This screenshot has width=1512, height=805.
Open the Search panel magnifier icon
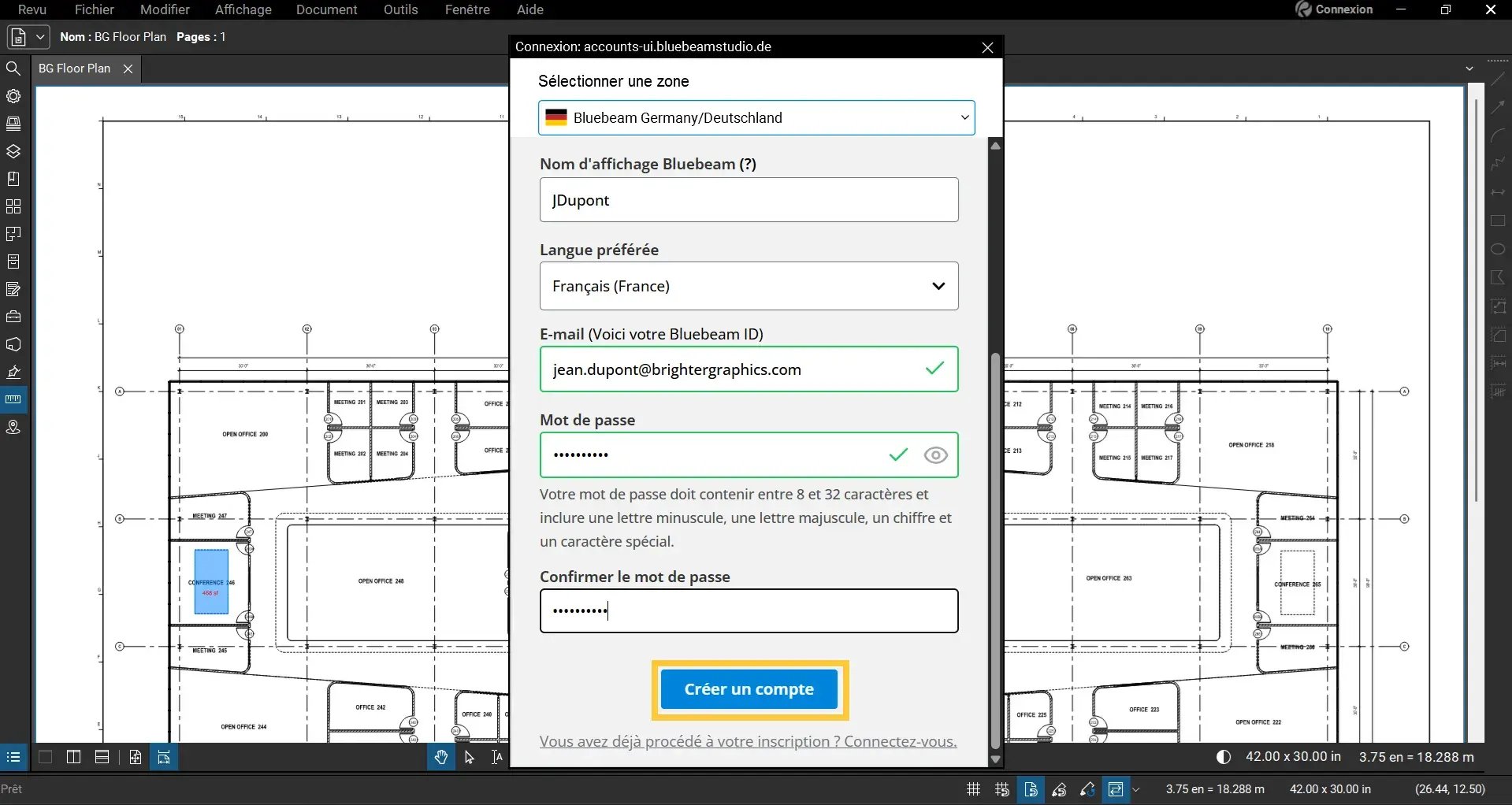pos(13,69)
